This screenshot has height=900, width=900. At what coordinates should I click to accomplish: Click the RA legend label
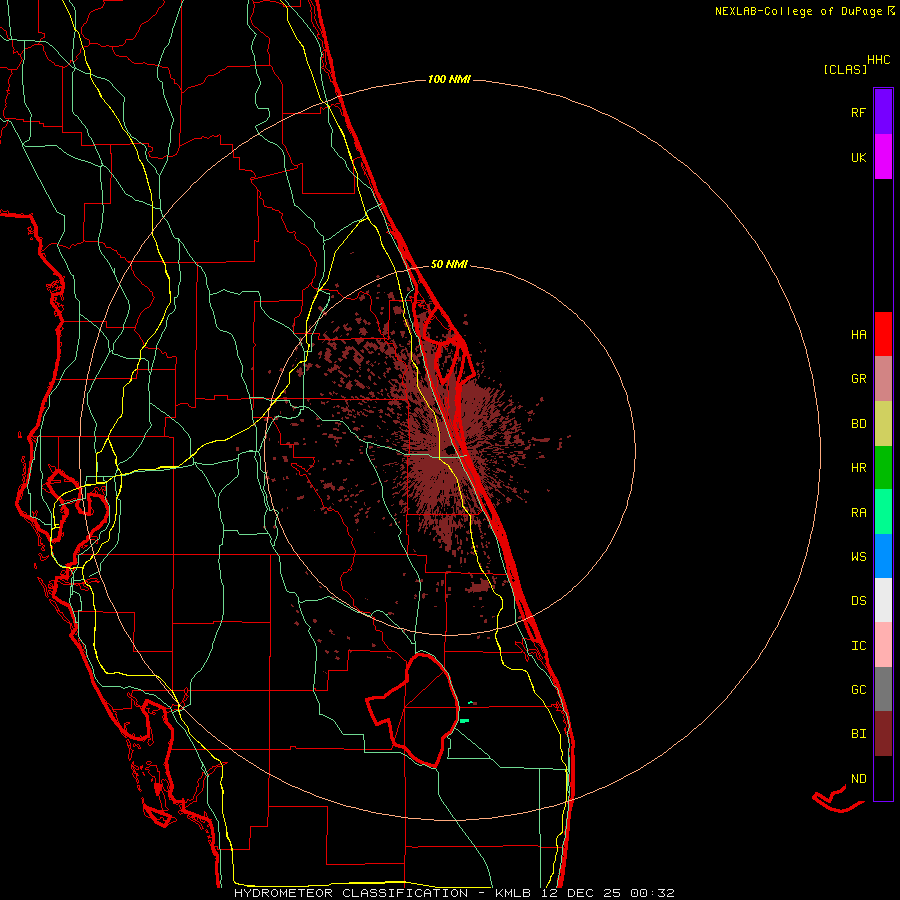coord(858,513)
